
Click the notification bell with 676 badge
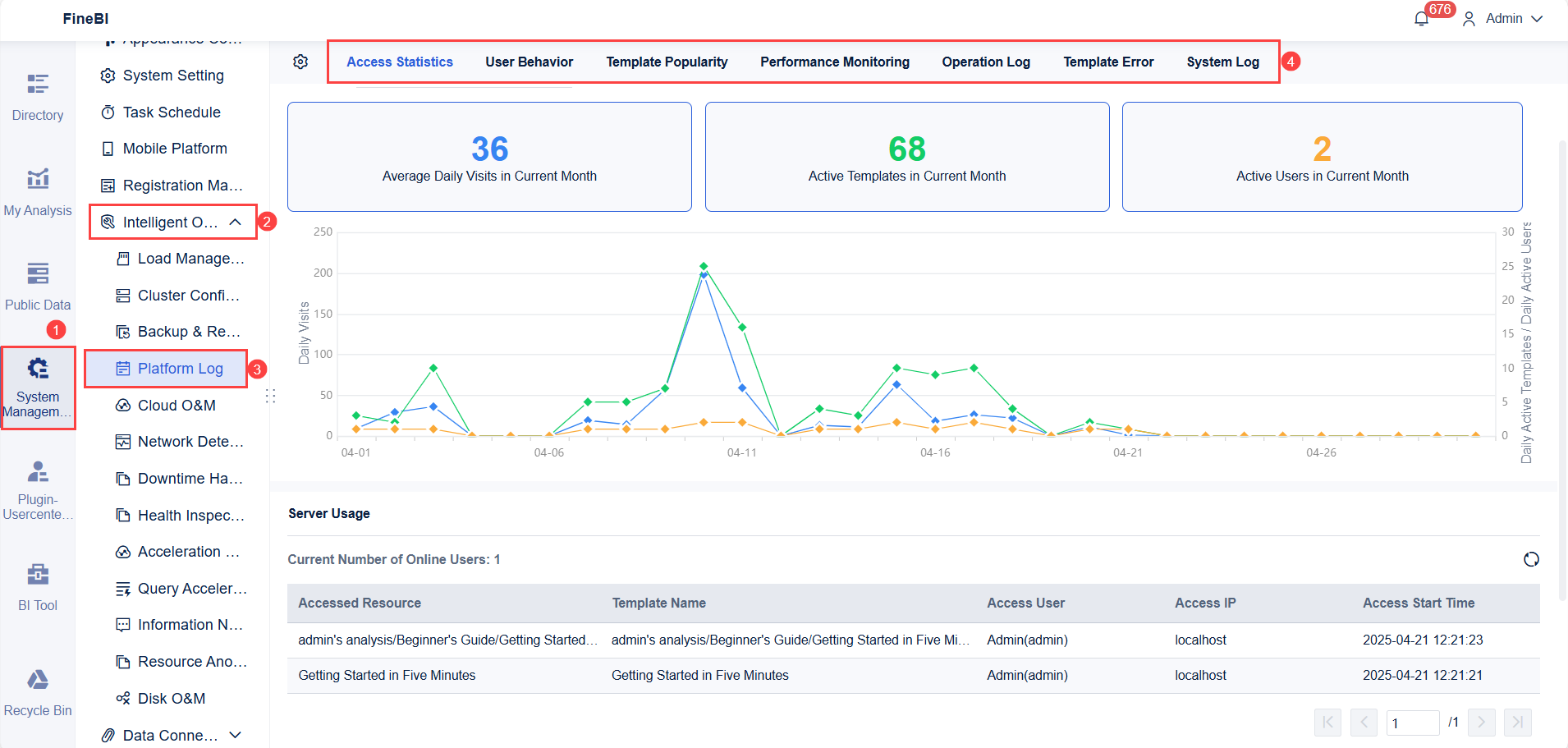1421,18
